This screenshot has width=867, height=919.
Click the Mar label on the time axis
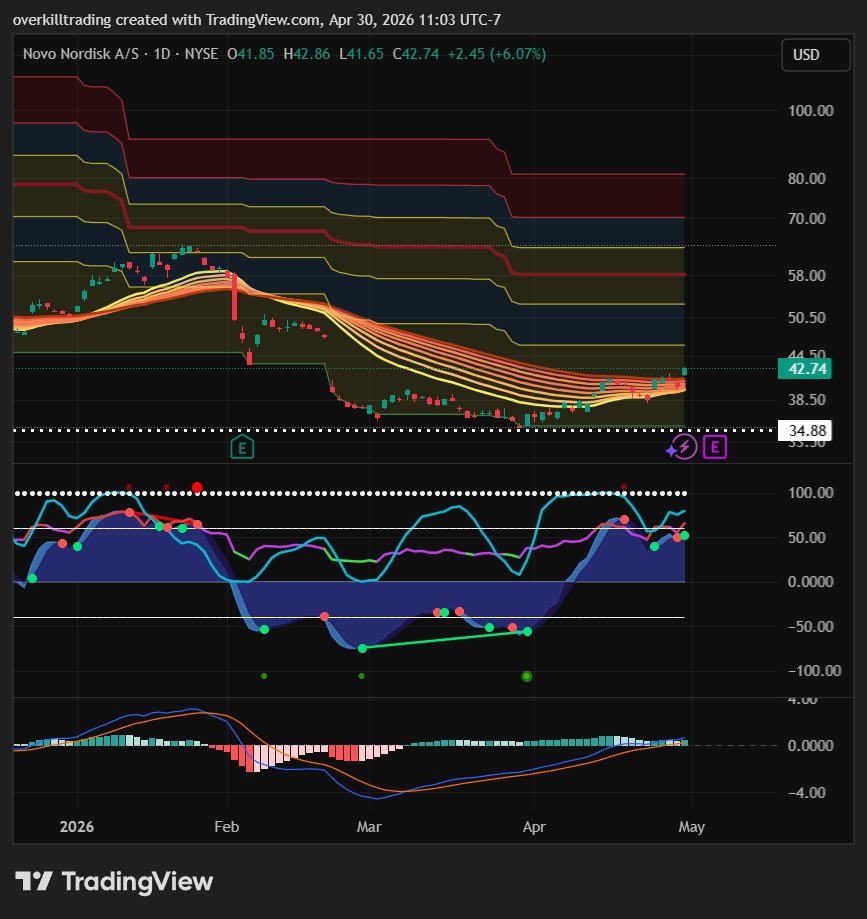point(369,827)
